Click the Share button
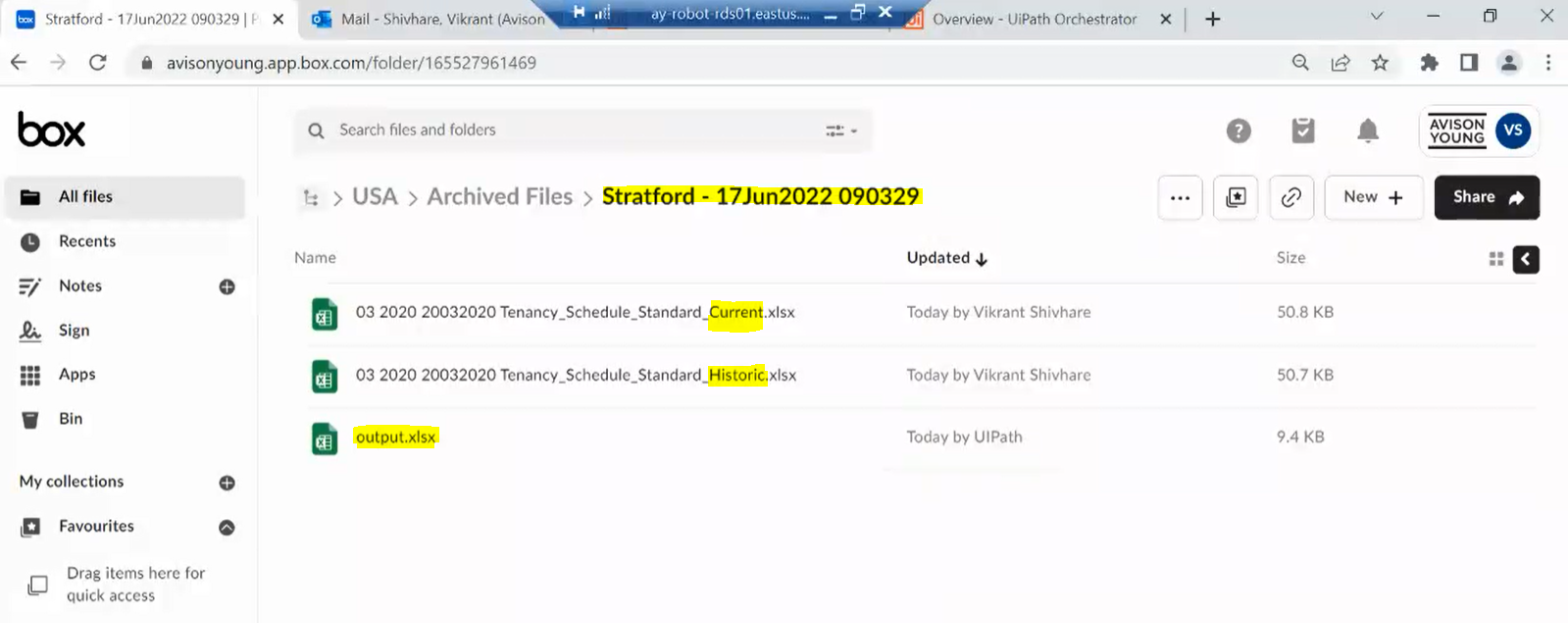The image size is (1568, 623). pos(1487,197)
